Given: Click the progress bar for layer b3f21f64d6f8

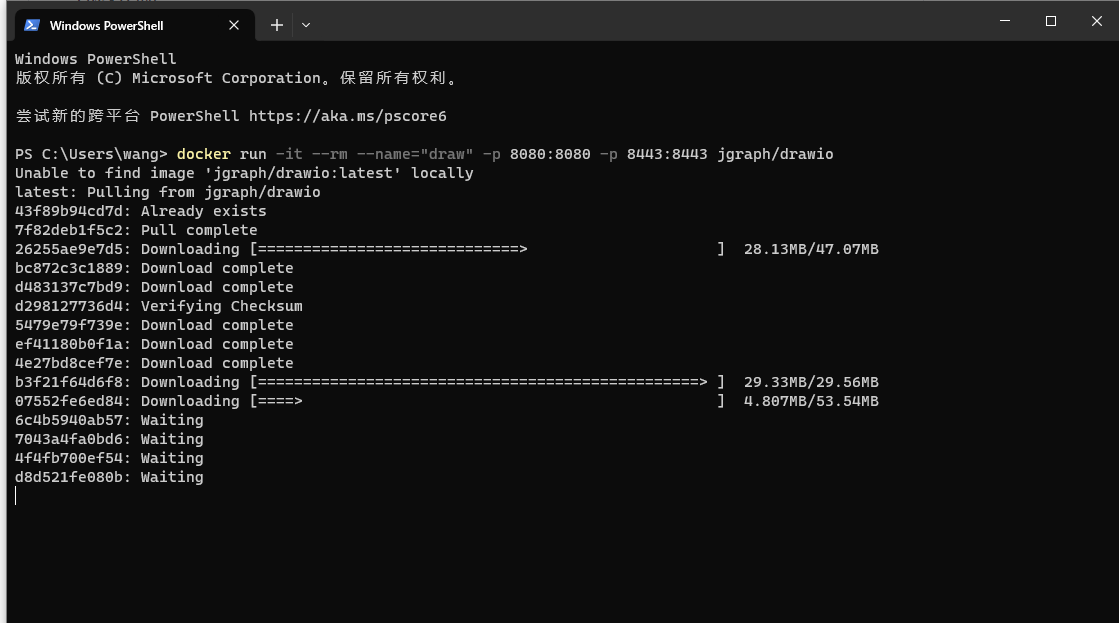Looking at the screenshot, I should (x=487, y=382).
